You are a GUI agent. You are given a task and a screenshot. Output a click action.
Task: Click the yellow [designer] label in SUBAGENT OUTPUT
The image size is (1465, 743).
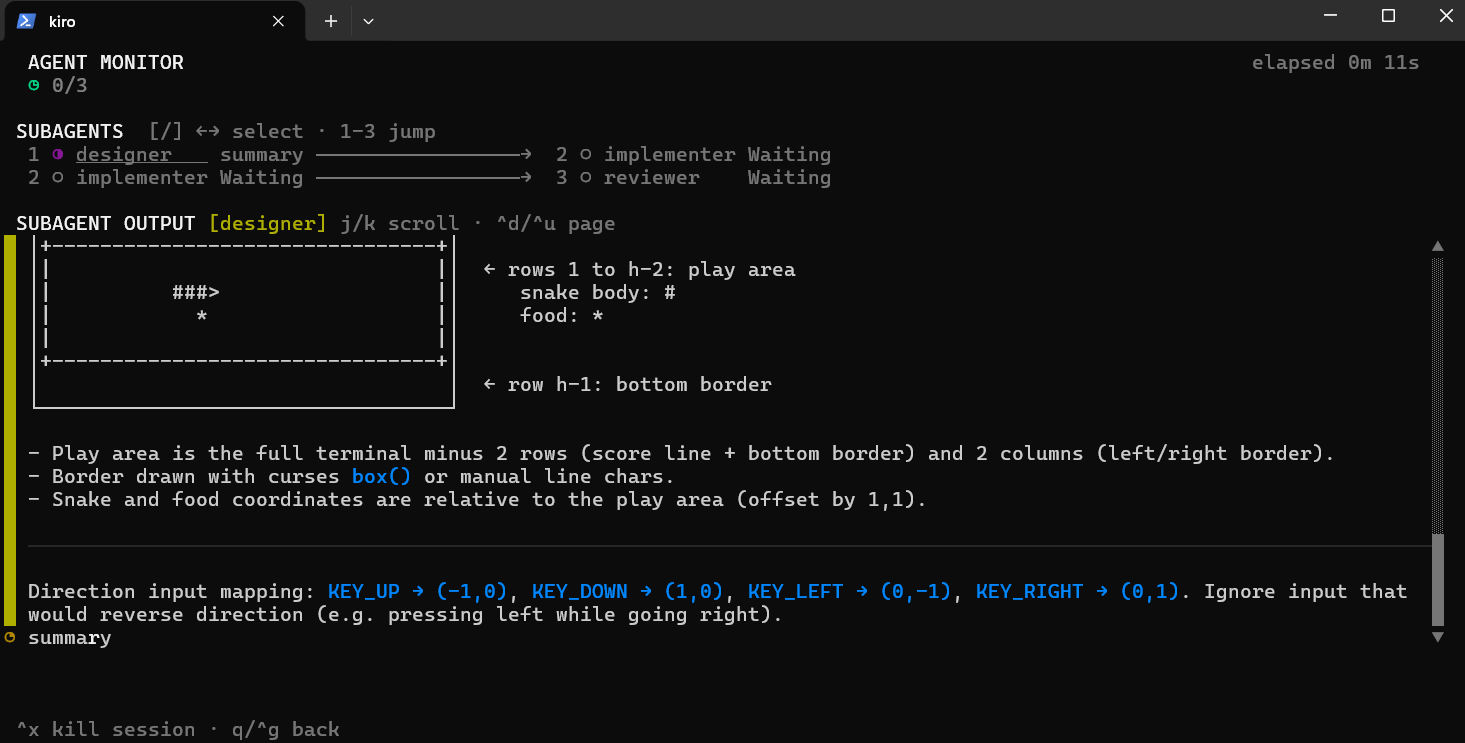click(267, 223)
